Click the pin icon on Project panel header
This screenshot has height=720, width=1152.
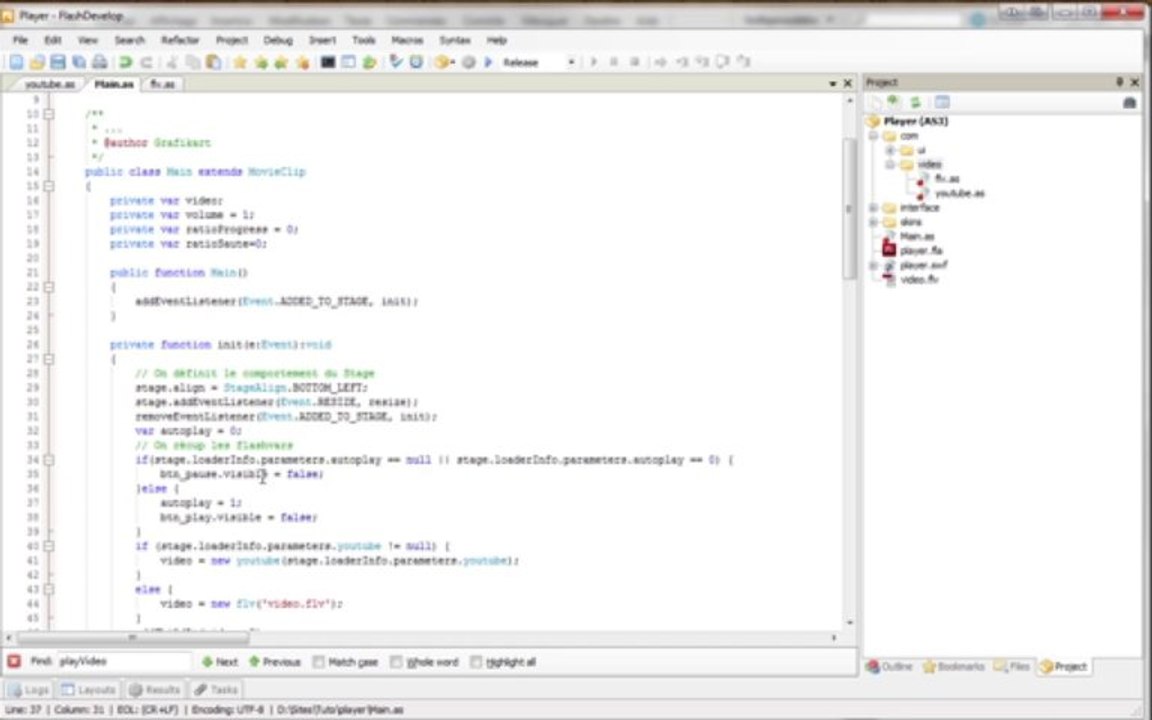pyautogui.click(x=1119, y=82)
